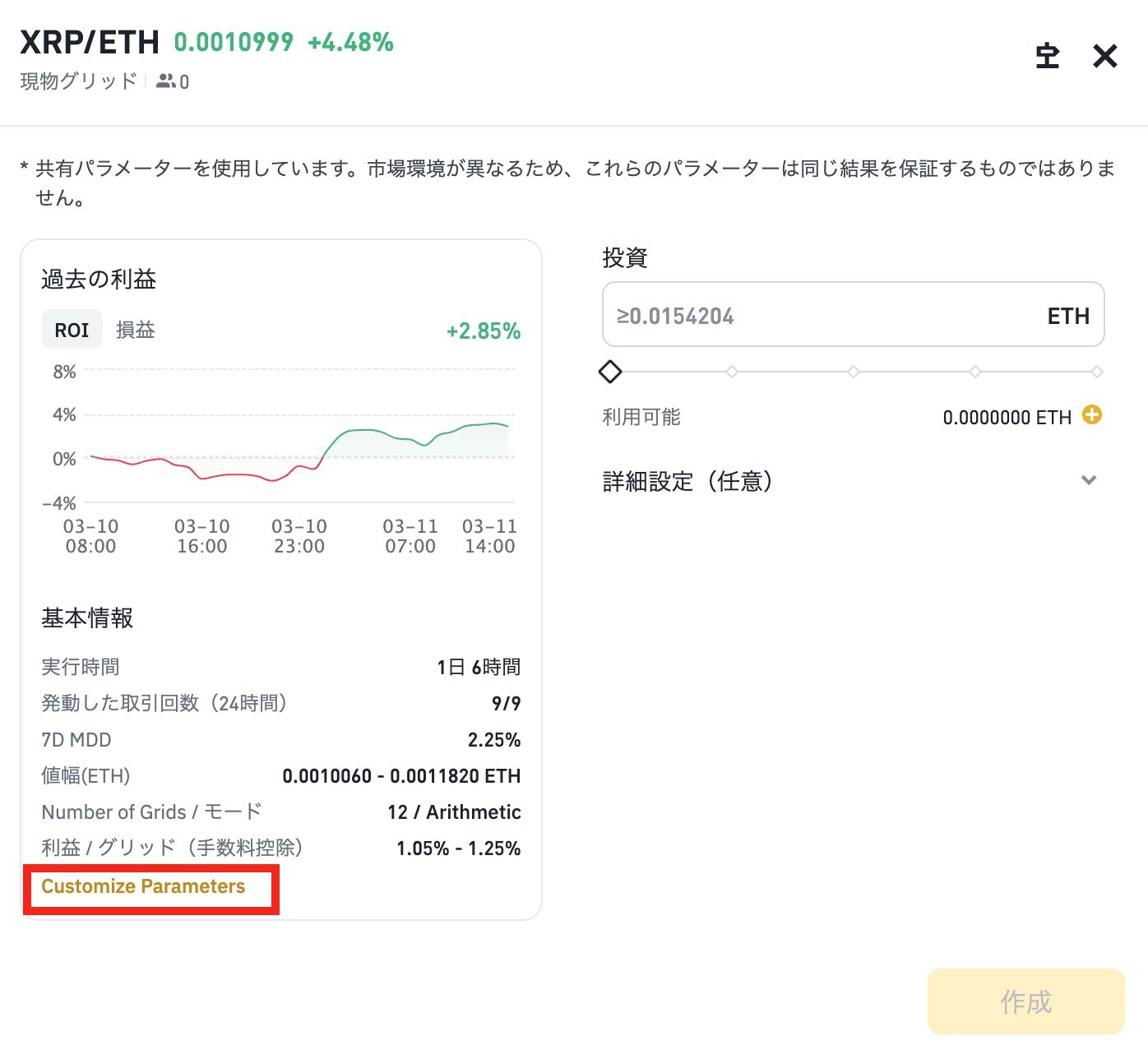Close the XRP/ETH grid dialog

click(x=1104, y=56)
